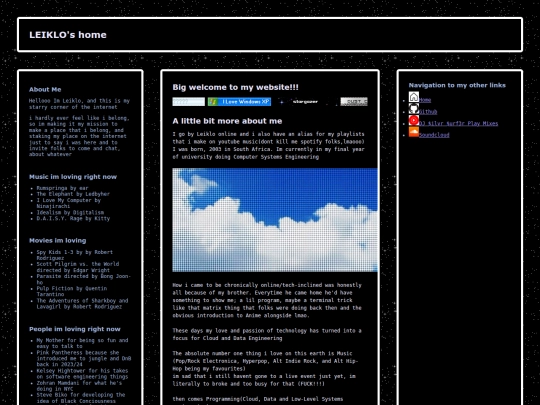
Task: Click the red YouTube Music icon
Action: [x=414, y=120]
